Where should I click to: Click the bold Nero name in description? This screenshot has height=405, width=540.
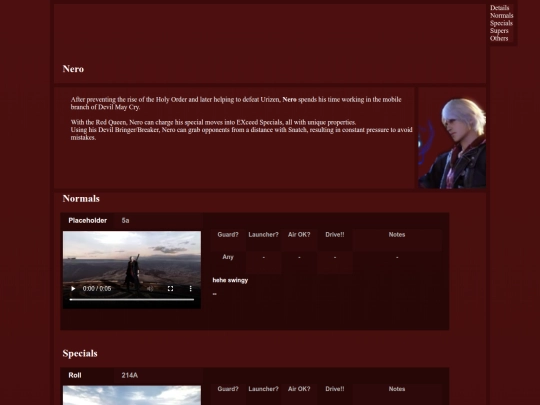[x=289, y=100]
